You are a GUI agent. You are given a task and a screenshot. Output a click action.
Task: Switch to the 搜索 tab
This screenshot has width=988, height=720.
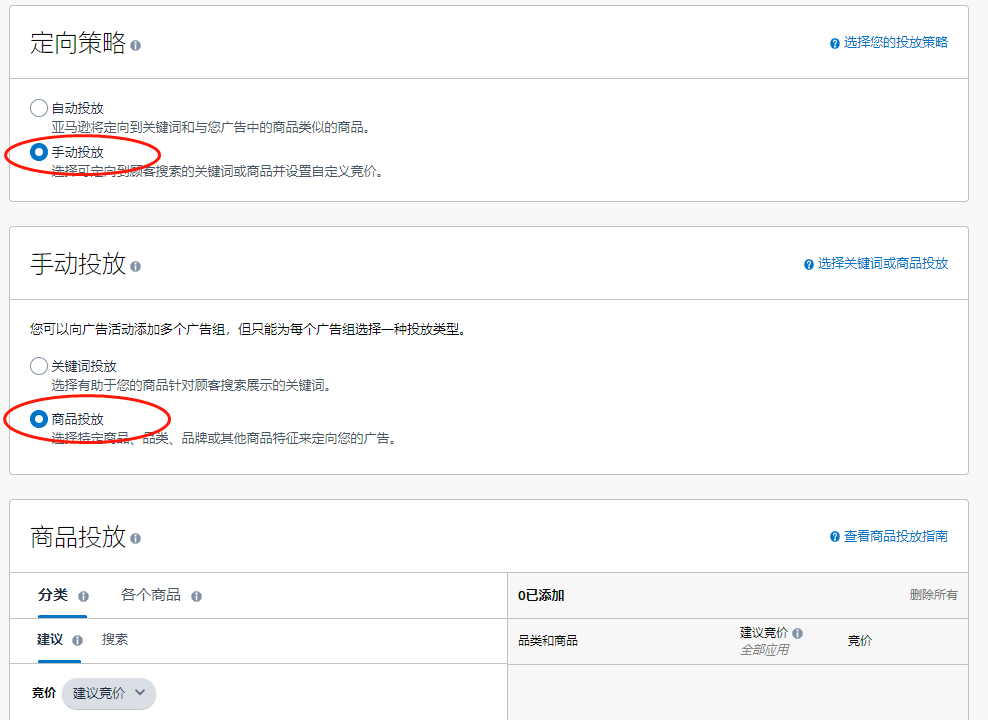pyautogui.click(x=113, y=640)
